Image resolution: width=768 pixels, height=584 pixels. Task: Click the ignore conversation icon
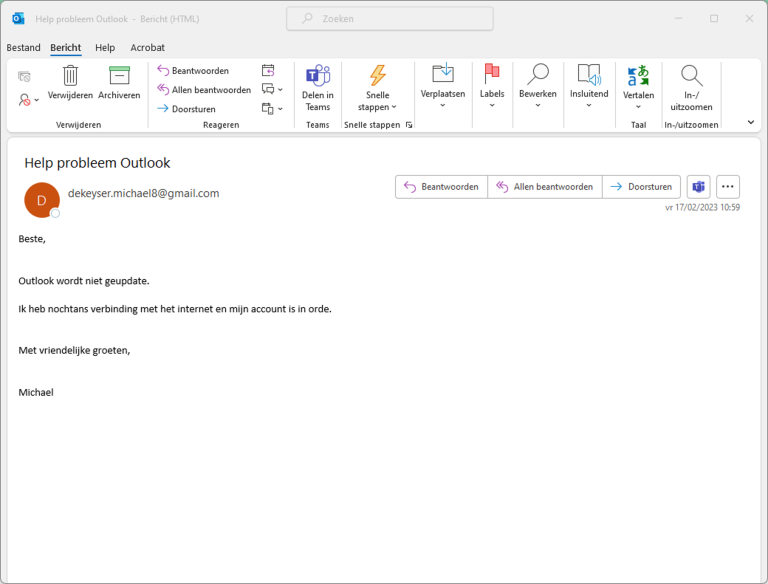pyautogui.click(x=24, y=76)
